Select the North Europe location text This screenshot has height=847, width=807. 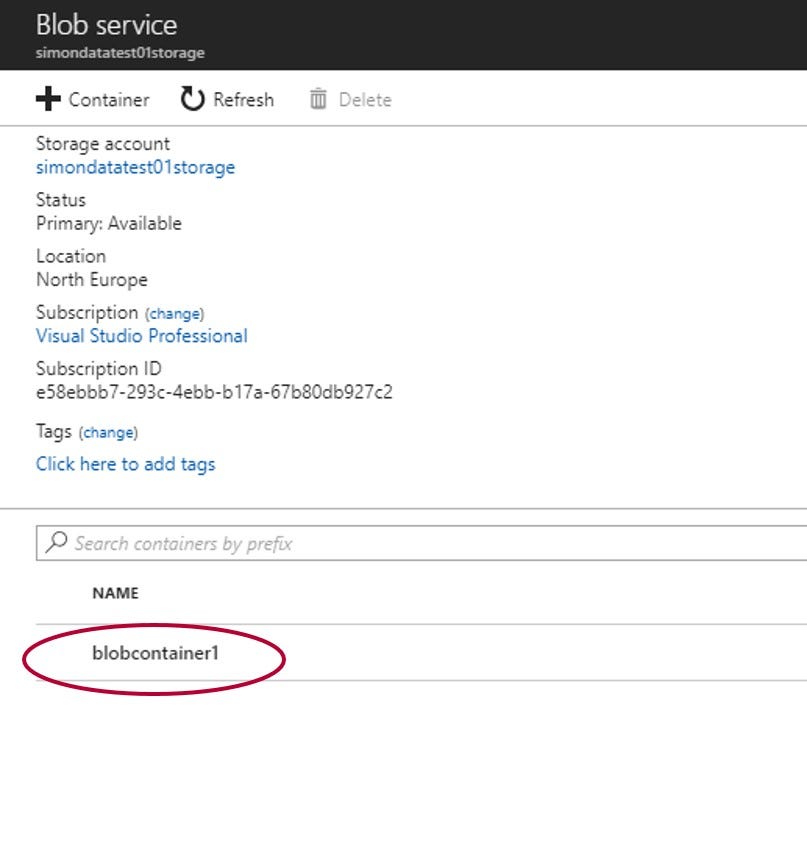pyautogui.click(x=91, y=280)
